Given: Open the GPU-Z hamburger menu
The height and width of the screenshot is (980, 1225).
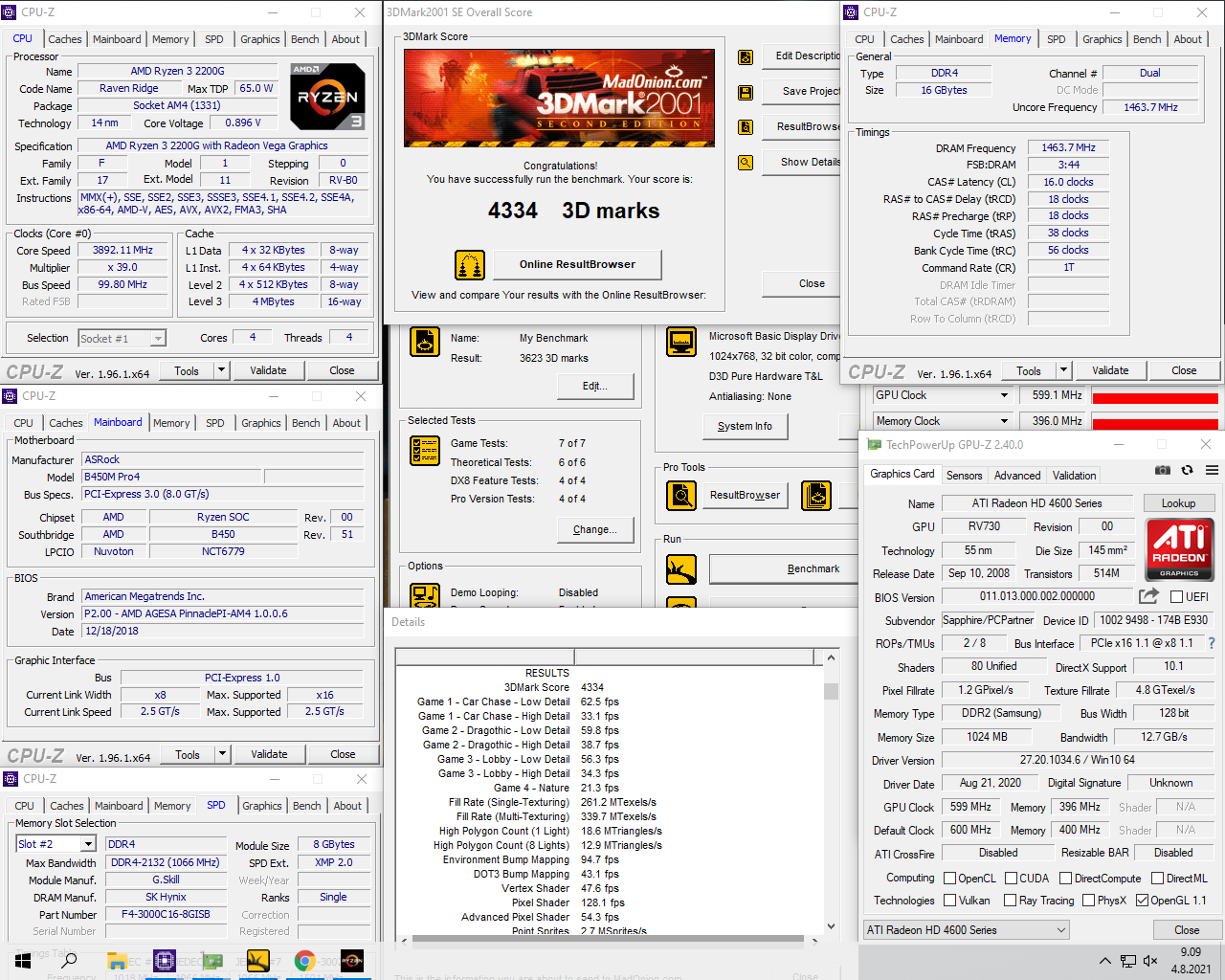Looking at the screenshot, I should [x=1212, y=470].
